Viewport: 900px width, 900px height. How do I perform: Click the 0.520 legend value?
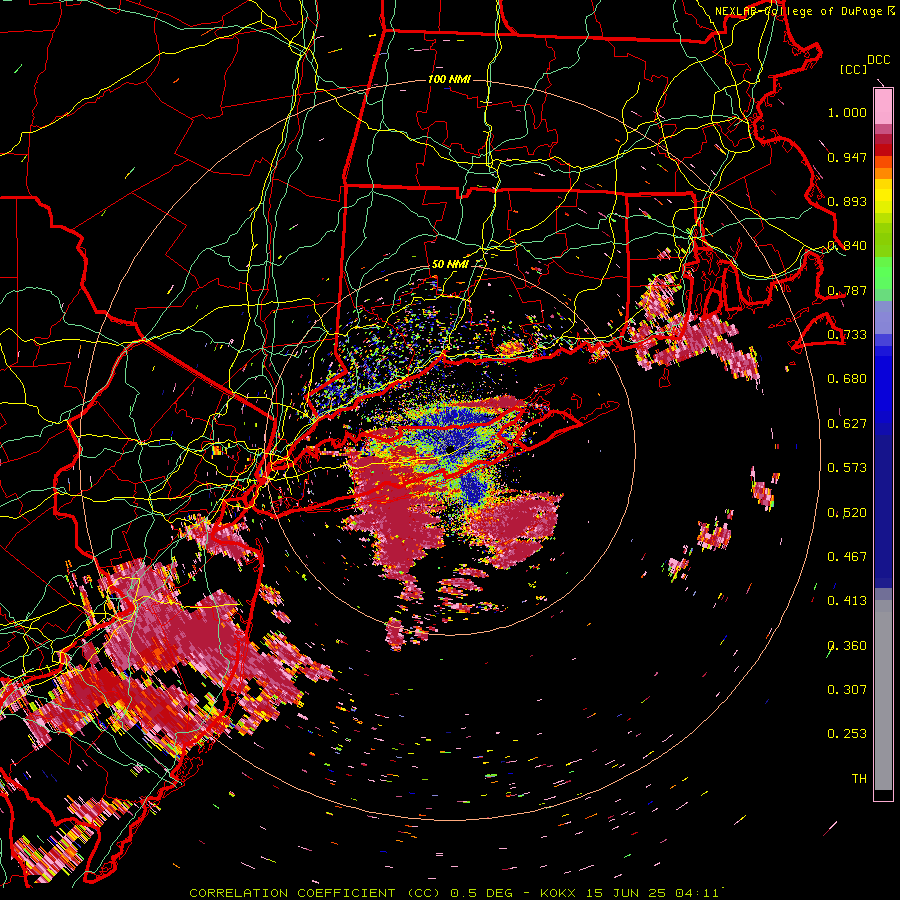pos(847,513)
